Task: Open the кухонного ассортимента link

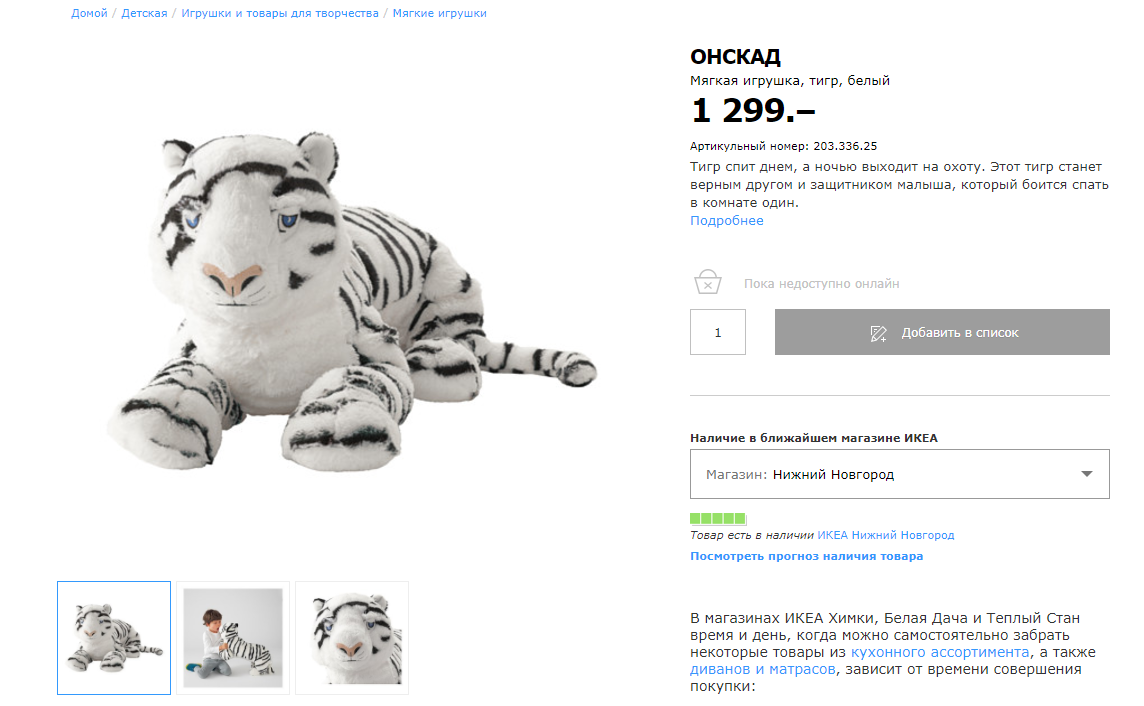Action: 939,652
